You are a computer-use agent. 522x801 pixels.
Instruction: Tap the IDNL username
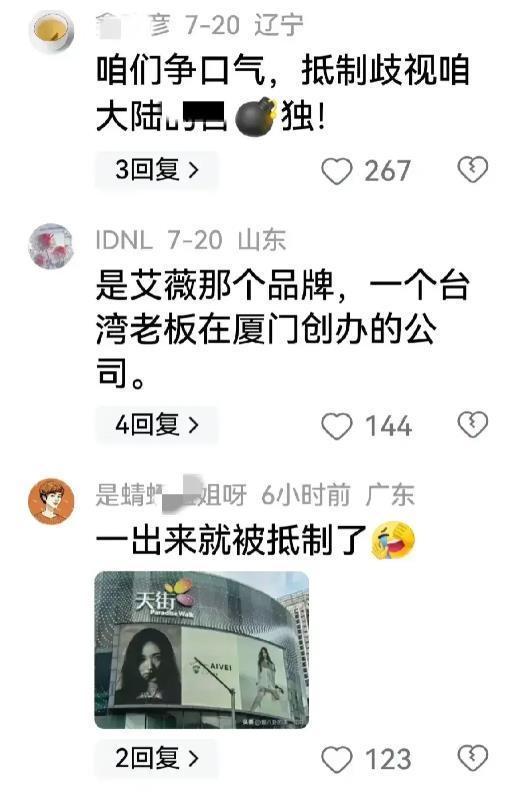coord(124,240)
